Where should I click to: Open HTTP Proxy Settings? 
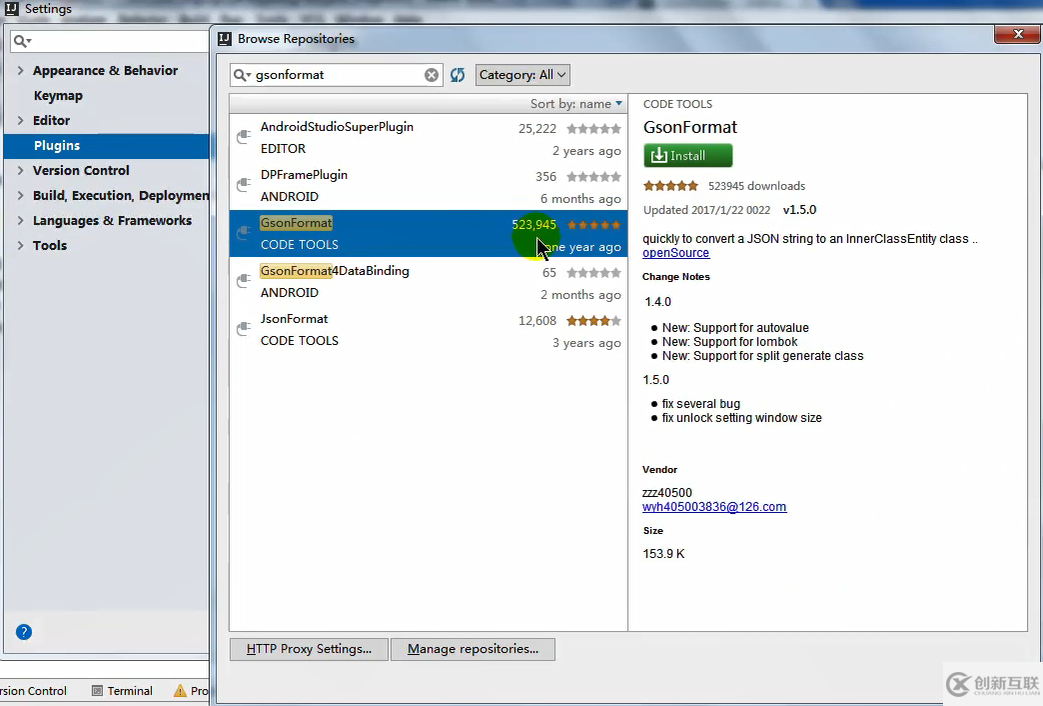click(309, 649)
